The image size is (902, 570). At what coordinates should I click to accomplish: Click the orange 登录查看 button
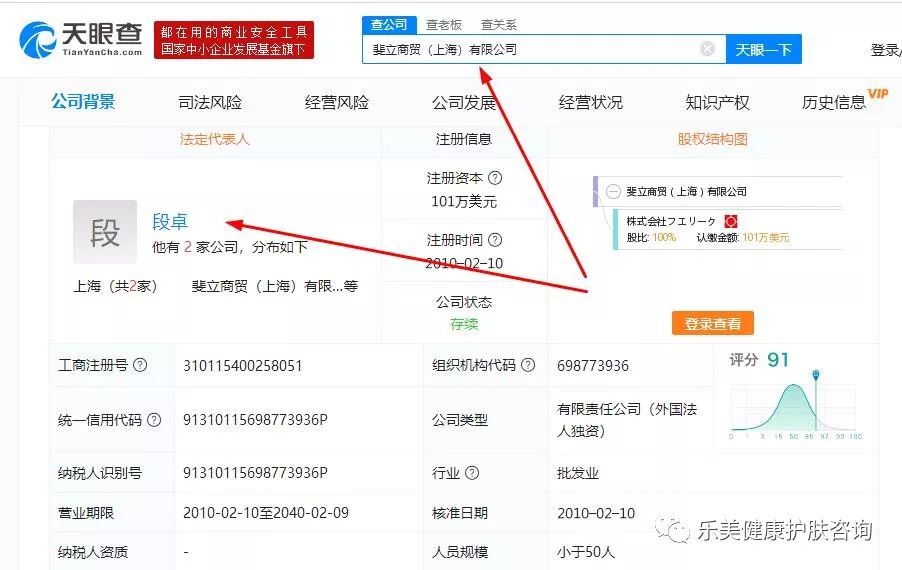(x=712, y=323)
